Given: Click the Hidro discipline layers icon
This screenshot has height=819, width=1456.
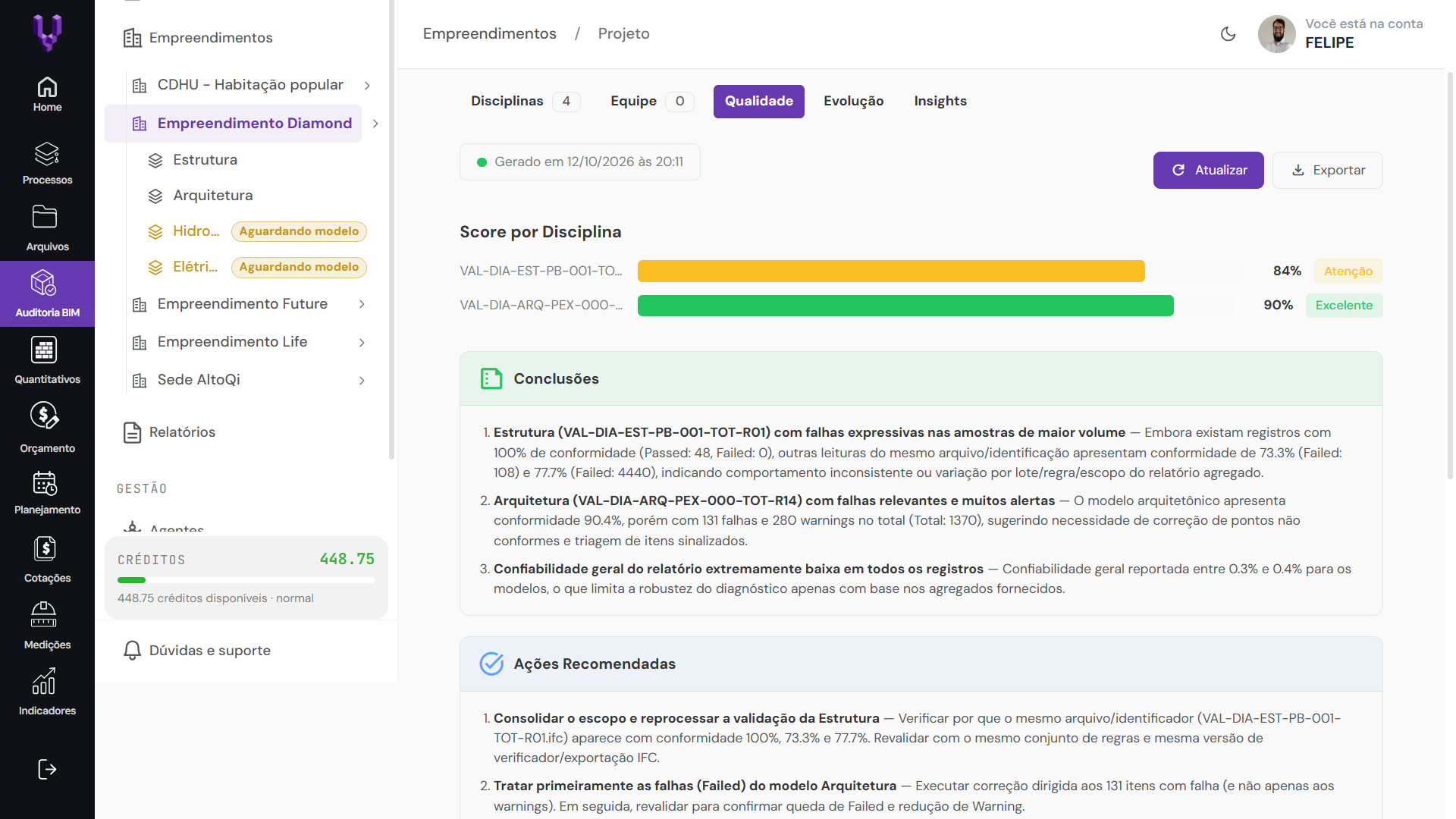Looking at the screenshot, I should [x=155, y=231].
